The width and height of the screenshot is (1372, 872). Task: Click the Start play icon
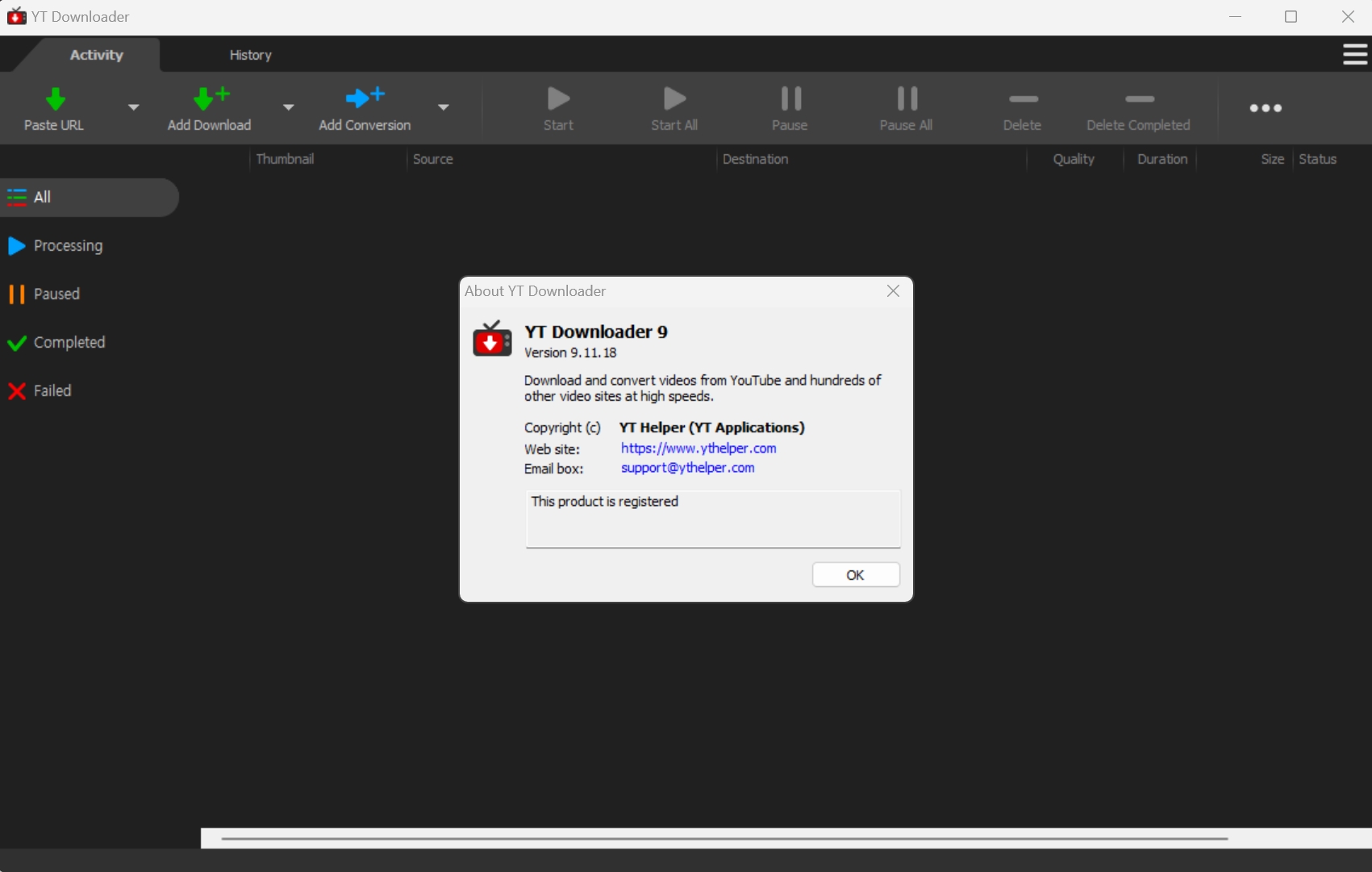click(558, 98)
